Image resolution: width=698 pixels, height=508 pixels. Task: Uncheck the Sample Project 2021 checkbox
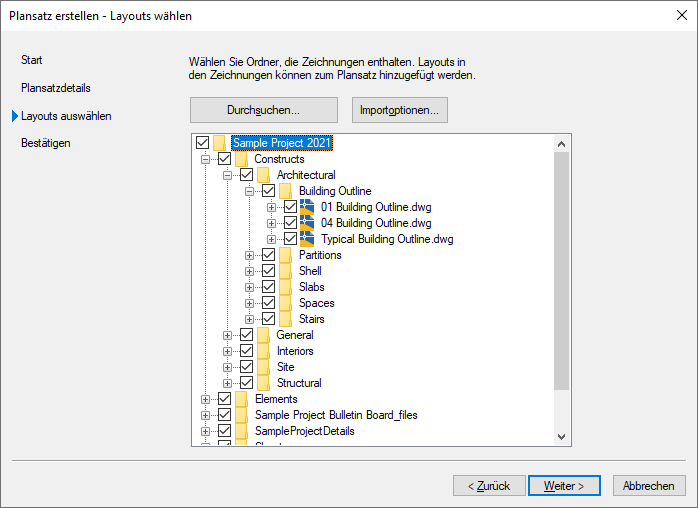(203, 143)
